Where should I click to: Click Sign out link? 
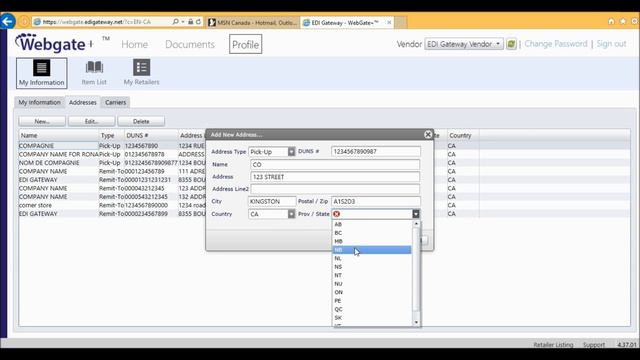click(x=611, y=44)
